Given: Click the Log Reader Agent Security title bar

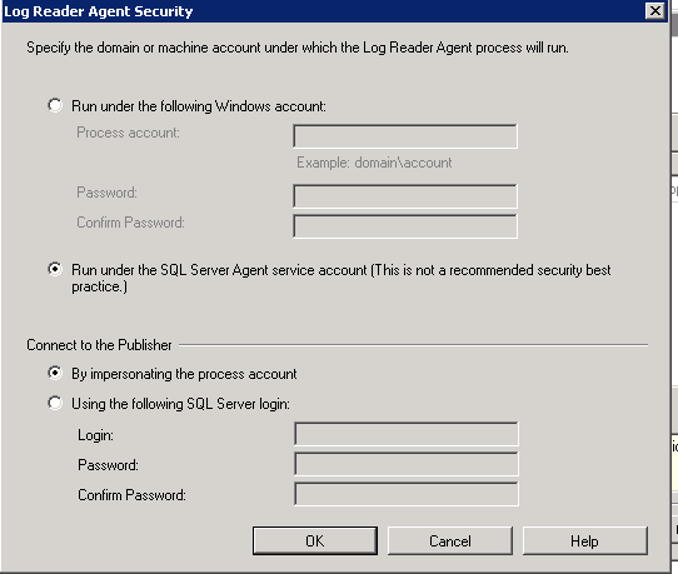Looking at the screenshot, I should click(324, 11).
